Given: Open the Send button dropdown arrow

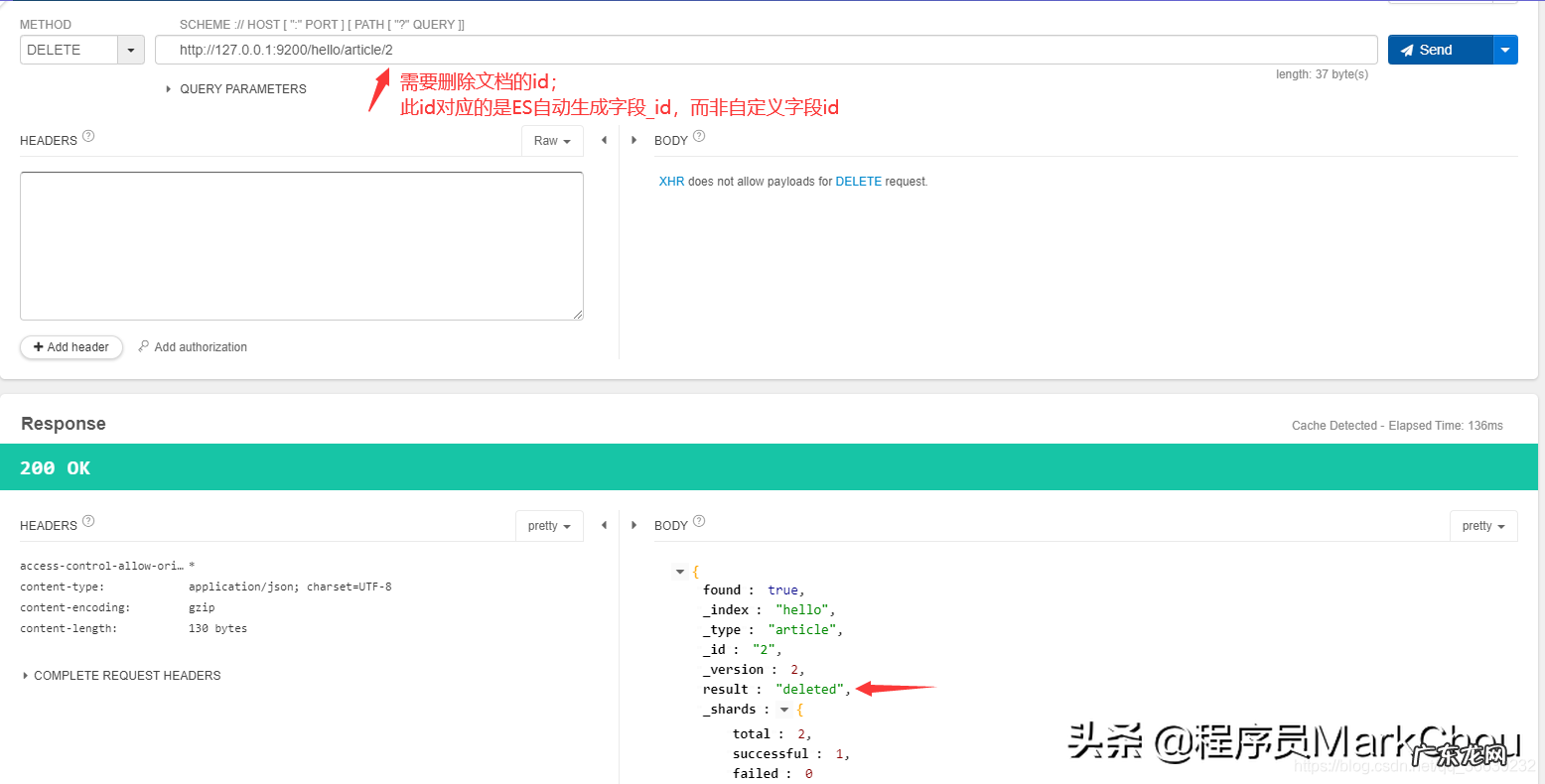Looking at the screenshot, I should click(x=1505, y=50).
